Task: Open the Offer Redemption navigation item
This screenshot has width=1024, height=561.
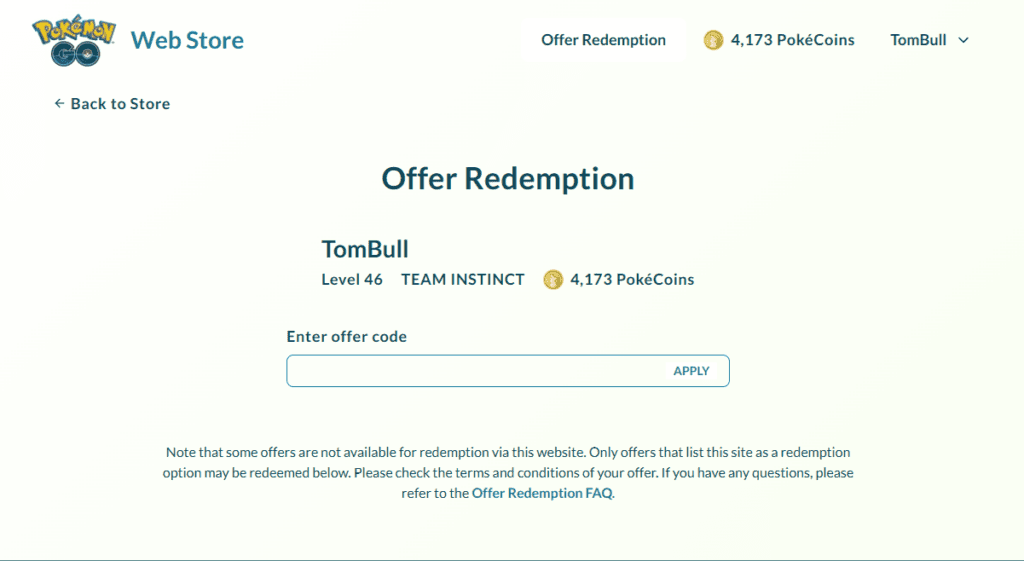Action: coord(603,40)
